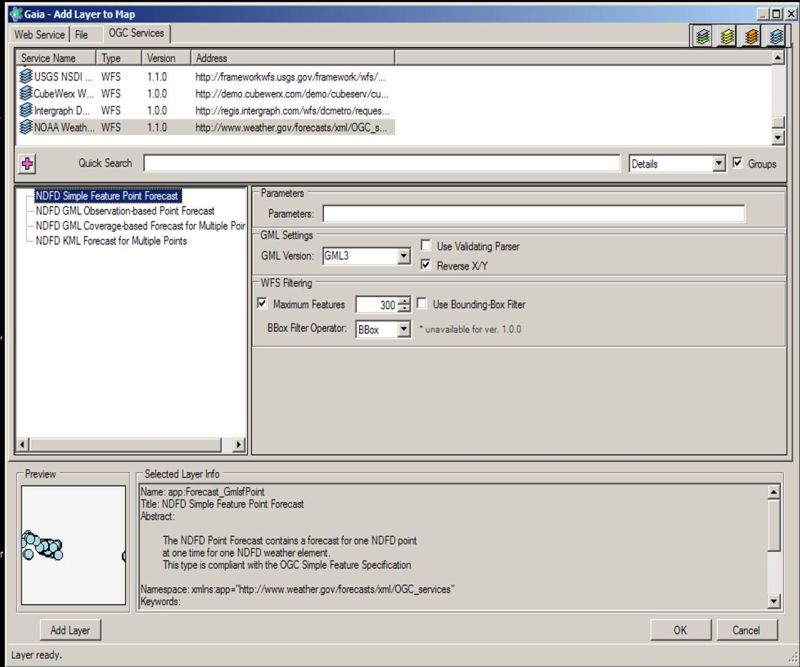Sort by Address column header
Screen dimensions: 800x667
(x=292, y=58)
